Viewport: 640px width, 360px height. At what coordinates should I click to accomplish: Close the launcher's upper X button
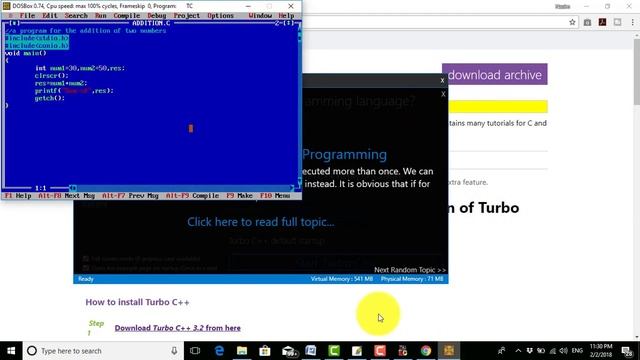tap(442, 80)
